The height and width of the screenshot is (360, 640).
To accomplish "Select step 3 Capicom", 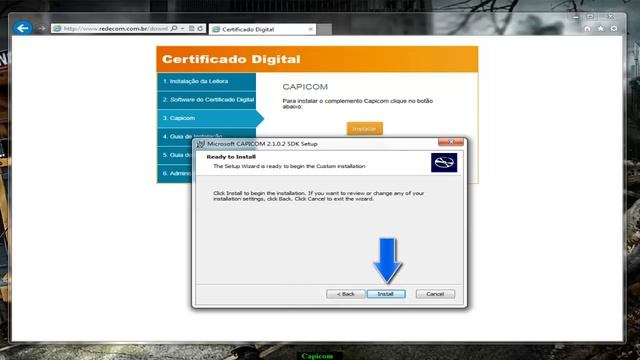I will click(210, 118).
